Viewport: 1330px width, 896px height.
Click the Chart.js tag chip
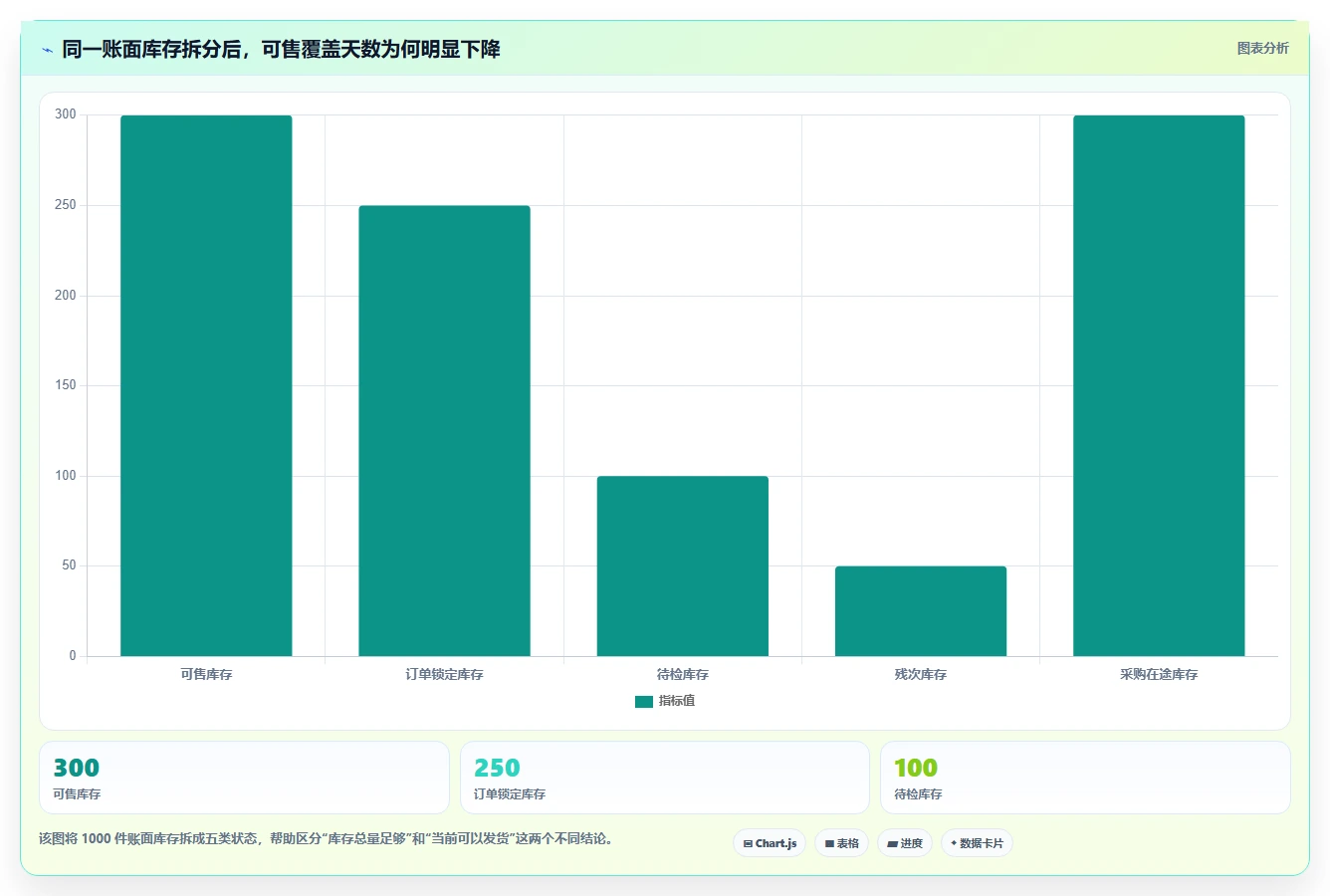point(770,843)
